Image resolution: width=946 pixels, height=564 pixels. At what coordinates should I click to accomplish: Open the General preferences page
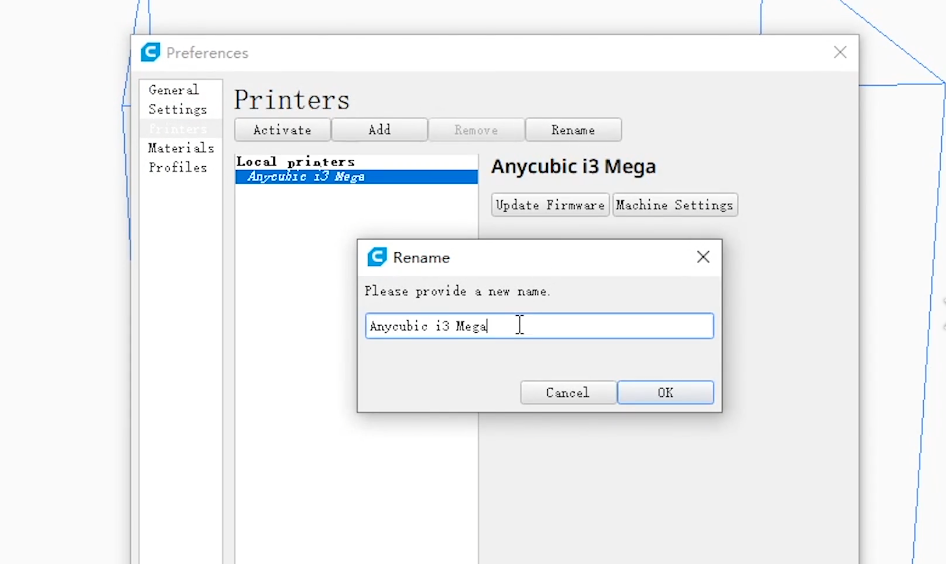pos(174,90)
